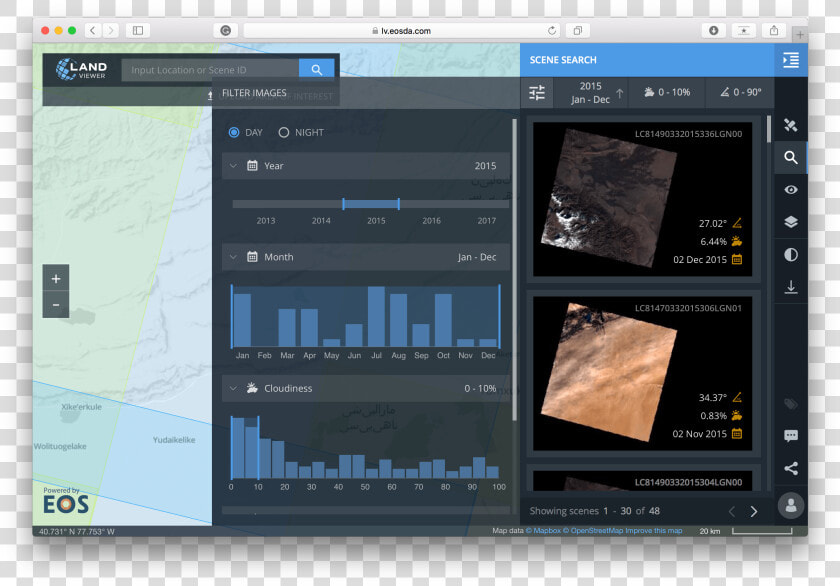Open the contrast adjustment icon
The image size is (840, 586).
point(791,254)
